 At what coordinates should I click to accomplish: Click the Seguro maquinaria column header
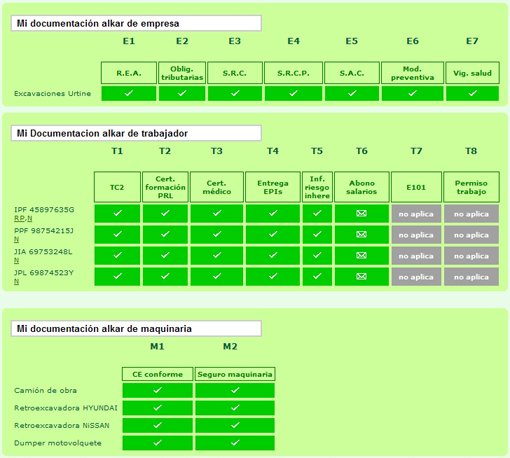(235, 374)
